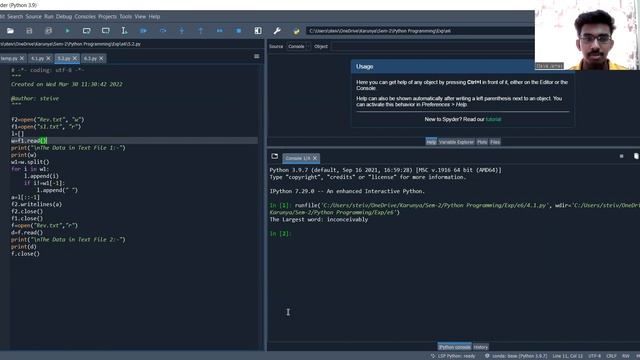
Task: Click LSP Python ready status
Action: (453, 356)
